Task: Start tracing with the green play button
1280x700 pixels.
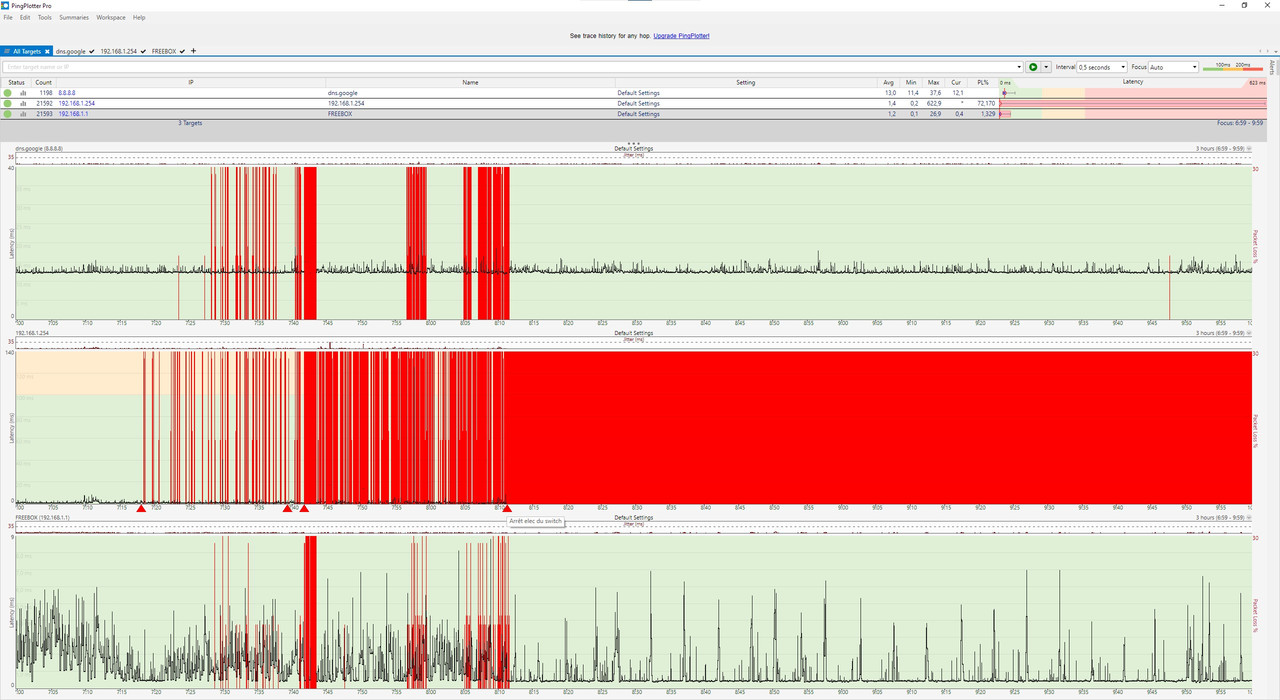Action: (x=1033, y=67)
